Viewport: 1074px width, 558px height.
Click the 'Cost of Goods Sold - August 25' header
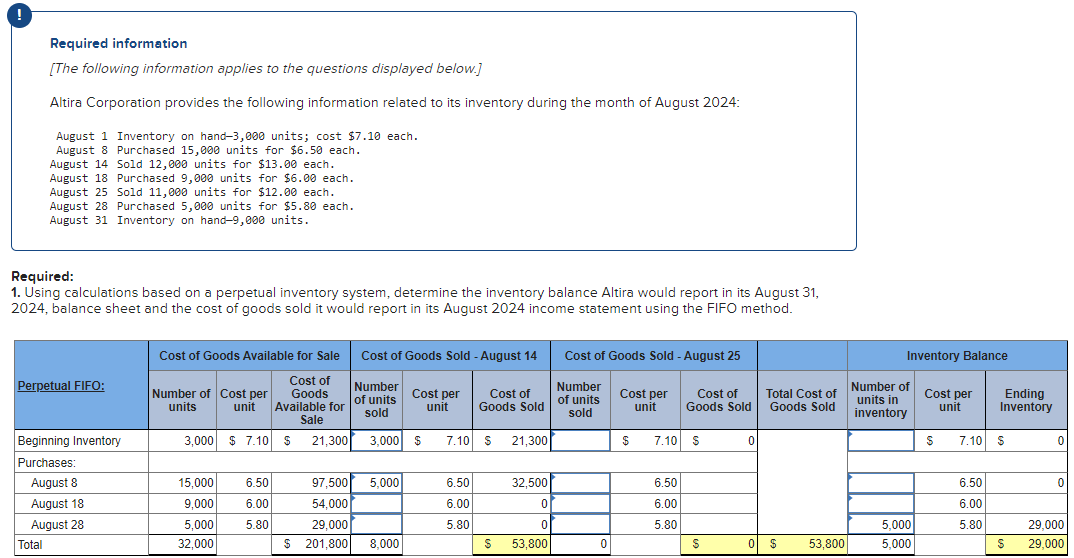[x=652, y=355]
